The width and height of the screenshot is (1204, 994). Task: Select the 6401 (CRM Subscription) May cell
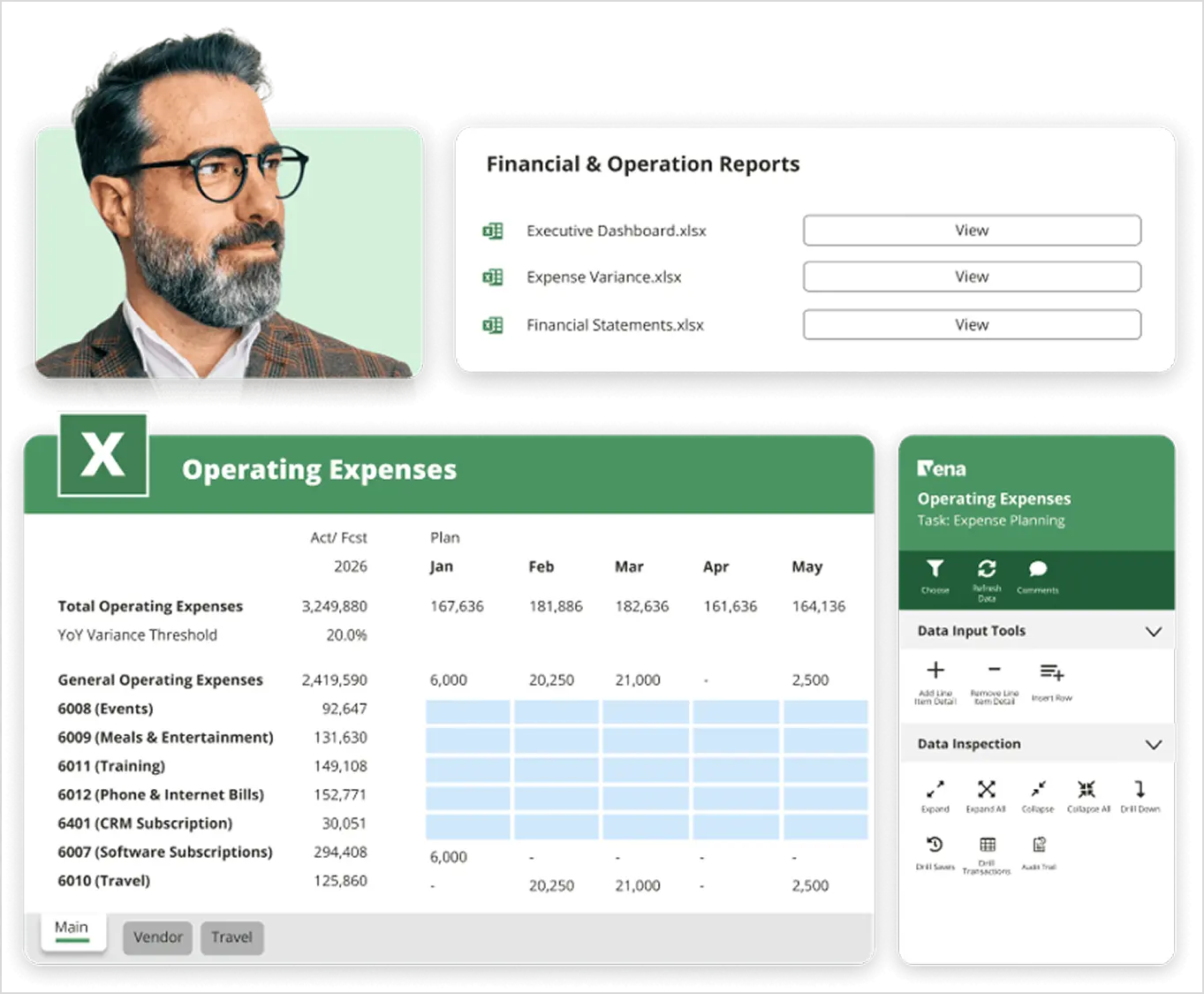pos(826,827)
